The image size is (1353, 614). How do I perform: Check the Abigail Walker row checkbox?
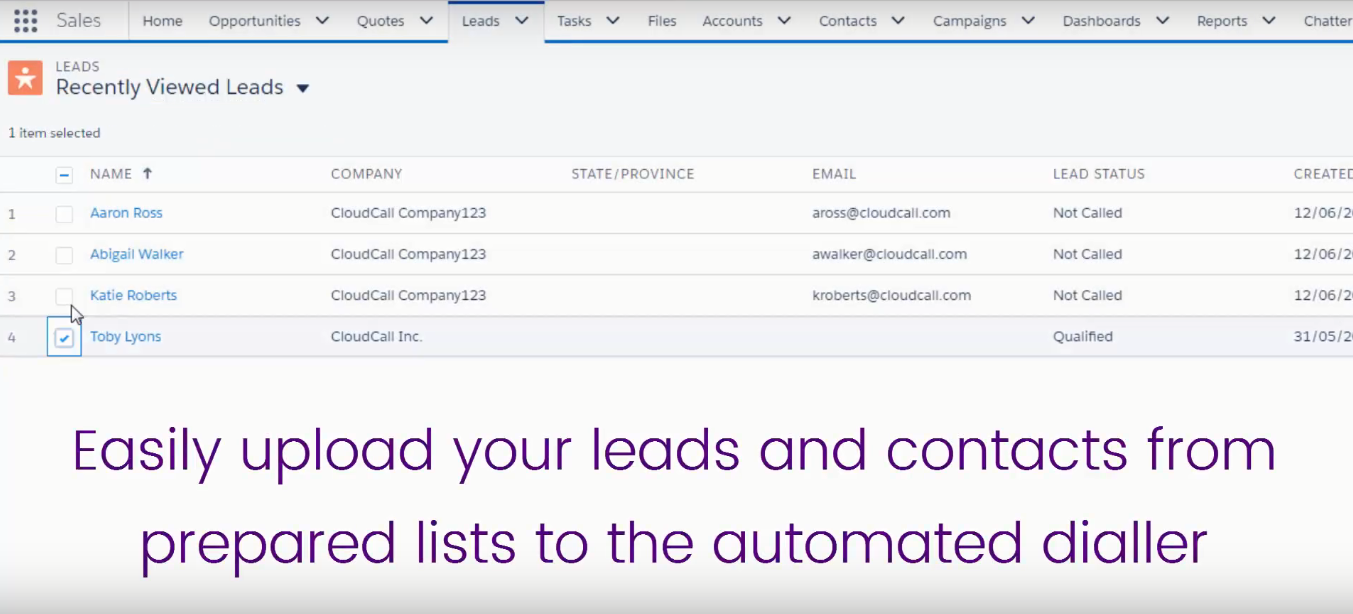64,255
